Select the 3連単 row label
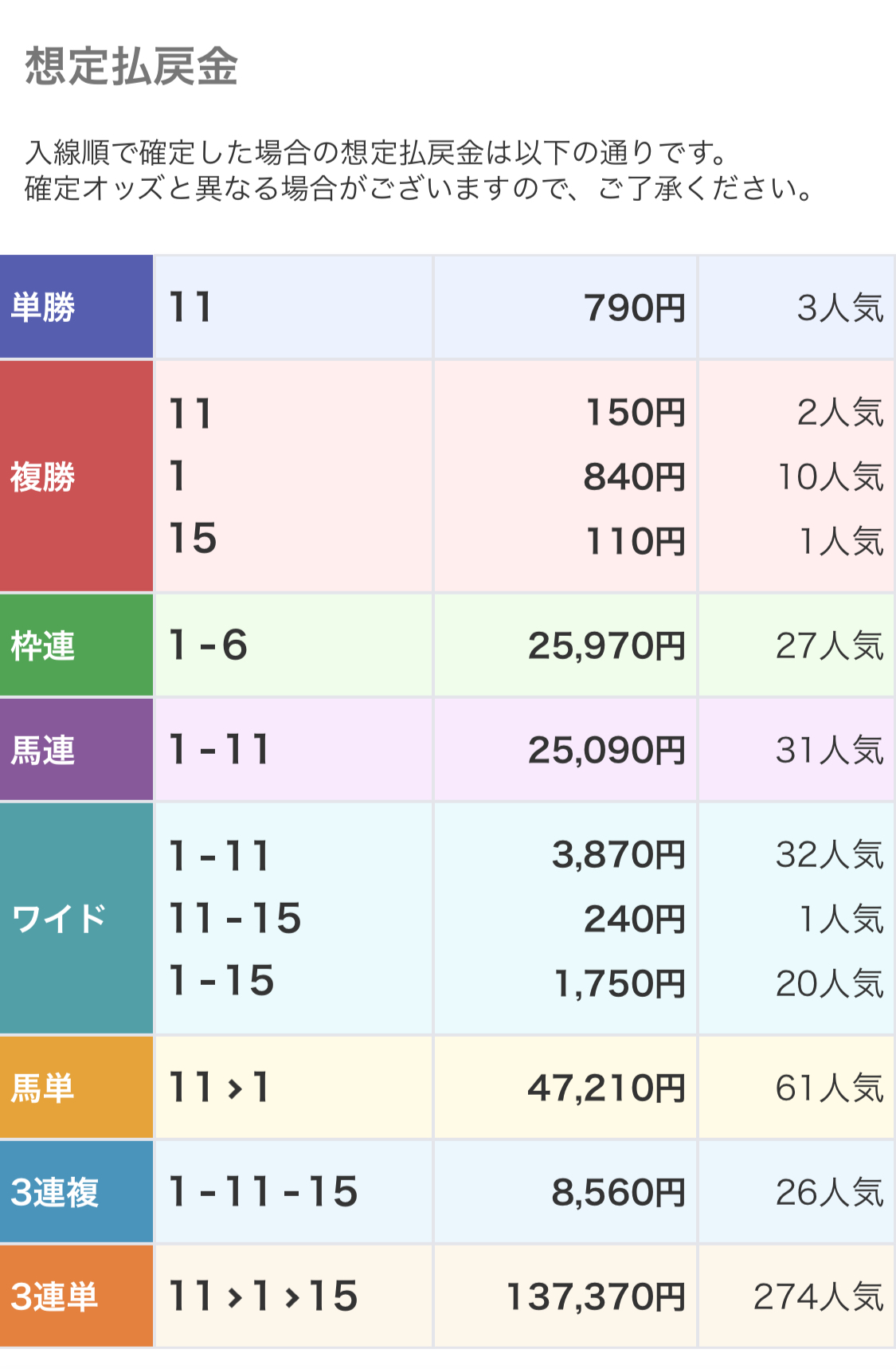 [54, 1296]
